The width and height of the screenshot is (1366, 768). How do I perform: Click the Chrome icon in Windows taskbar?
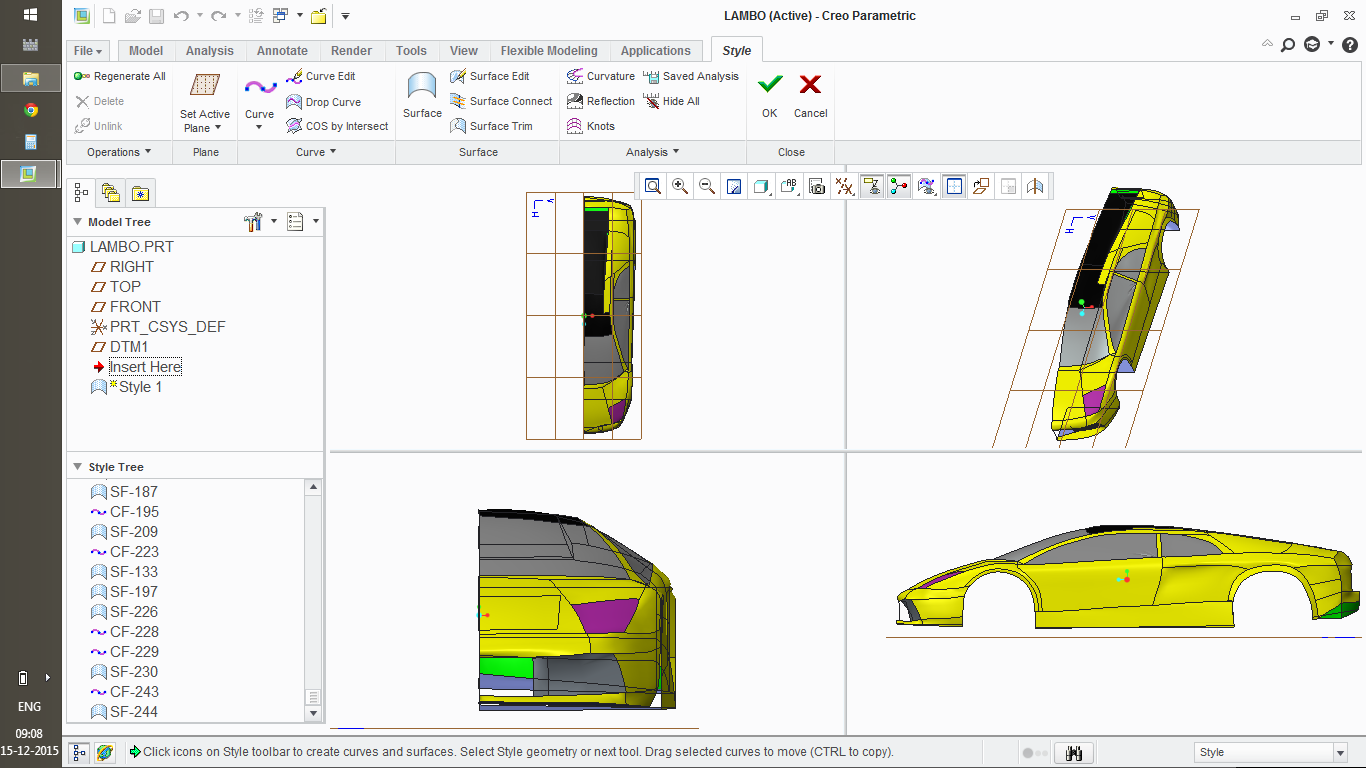click(30, 110)
